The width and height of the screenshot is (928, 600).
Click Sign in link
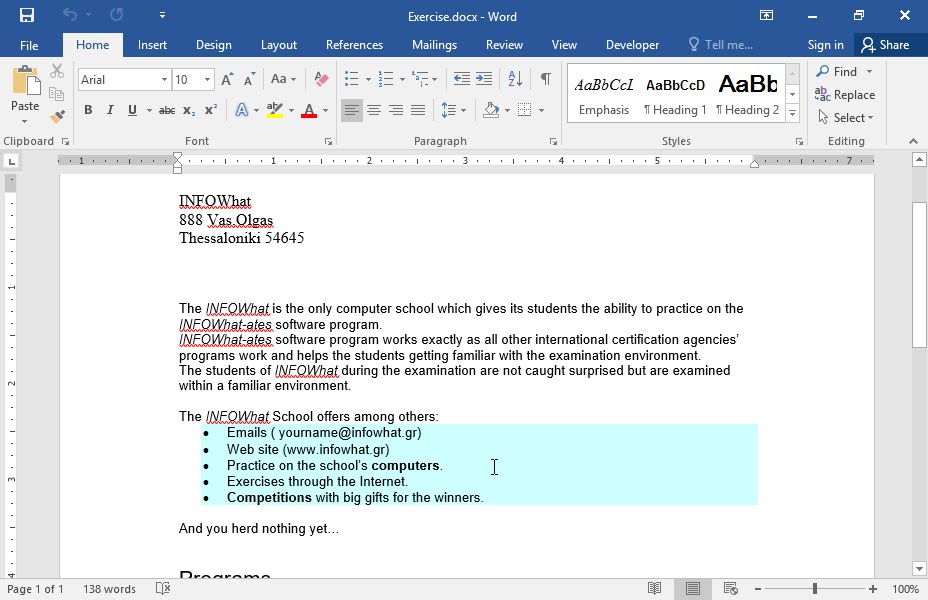(x=826, y=45)
